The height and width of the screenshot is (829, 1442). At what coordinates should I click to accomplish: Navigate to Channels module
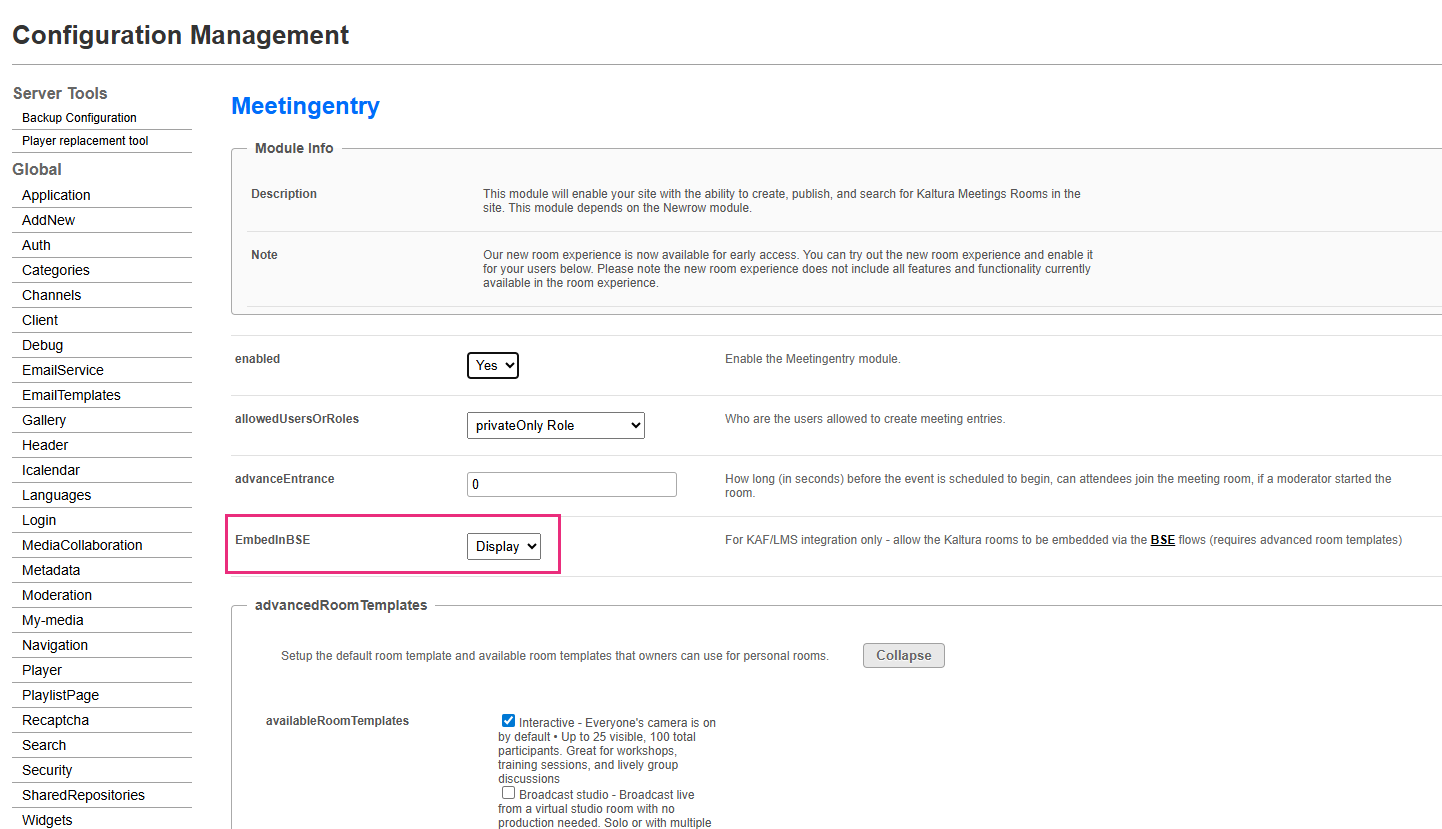[x=52, y=295]
